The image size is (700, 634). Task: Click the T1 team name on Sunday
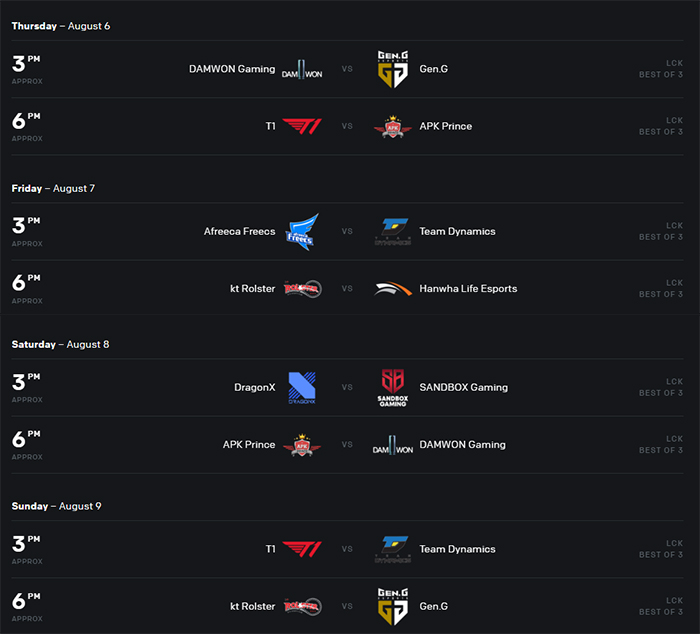pyautogui.click(x=271, y=549)
